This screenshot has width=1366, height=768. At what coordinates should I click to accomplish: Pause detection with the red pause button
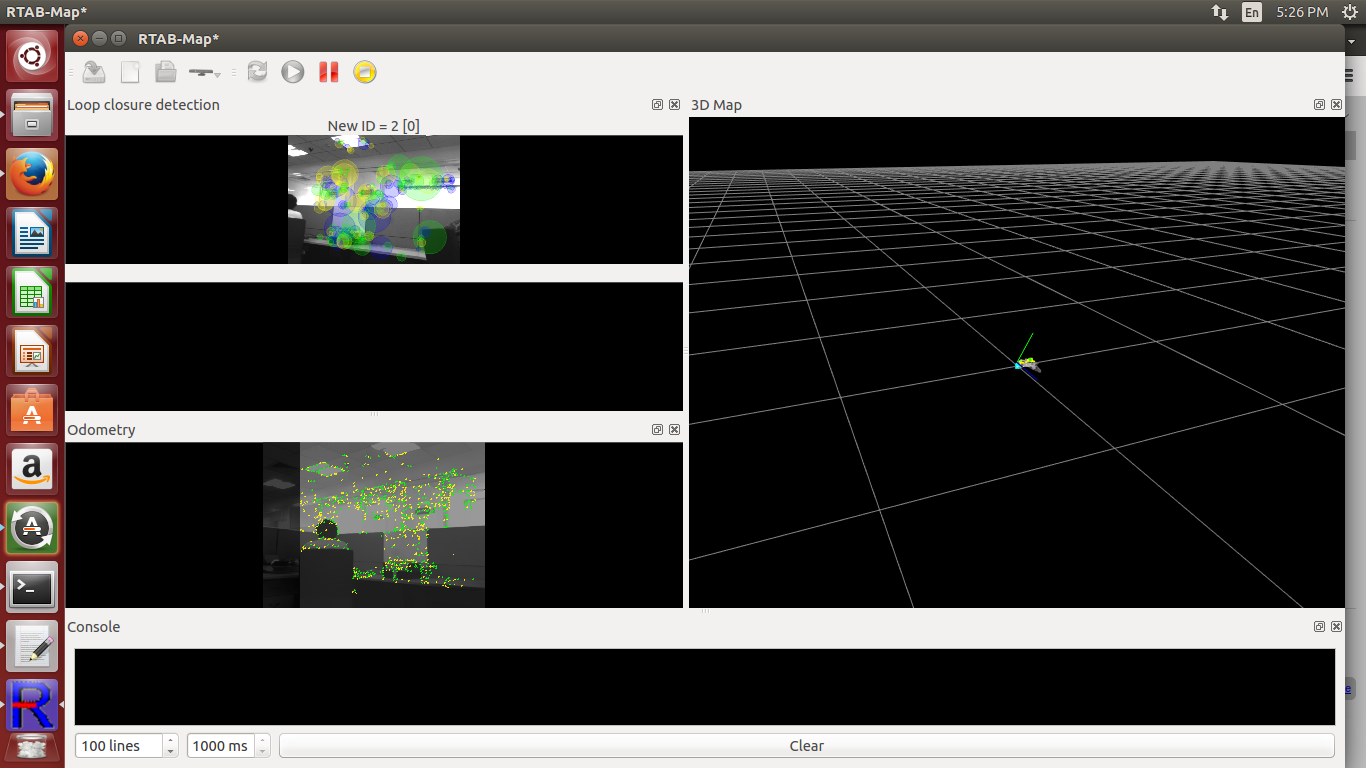tap(328, 72)
